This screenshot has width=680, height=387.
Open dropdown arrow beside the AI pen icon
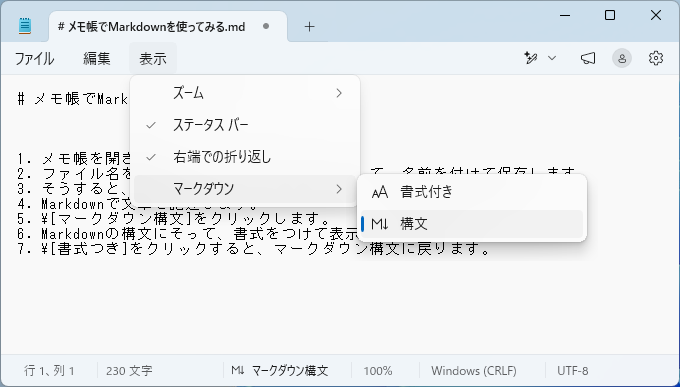pos(552,58)
